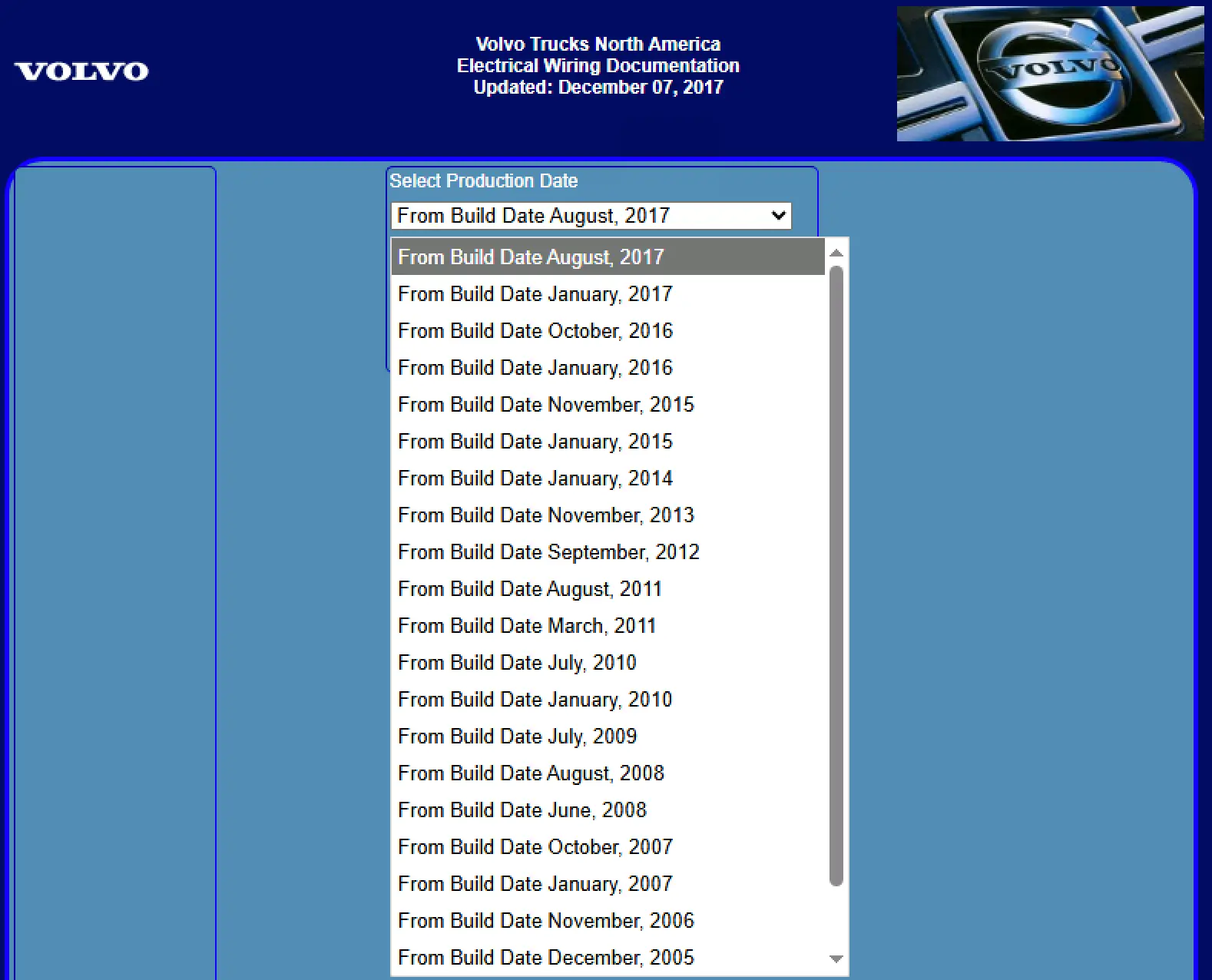Open the Select Production Date dropdown
This screenshot has width=1212, height=980.
pyautogui.click(x=591, y=216)
